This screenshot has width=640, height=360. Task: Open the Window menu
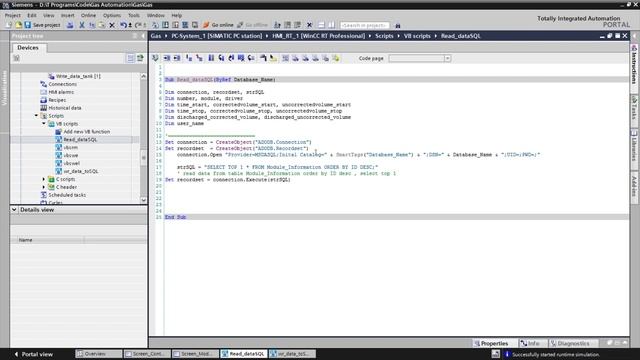click(156, 15)
